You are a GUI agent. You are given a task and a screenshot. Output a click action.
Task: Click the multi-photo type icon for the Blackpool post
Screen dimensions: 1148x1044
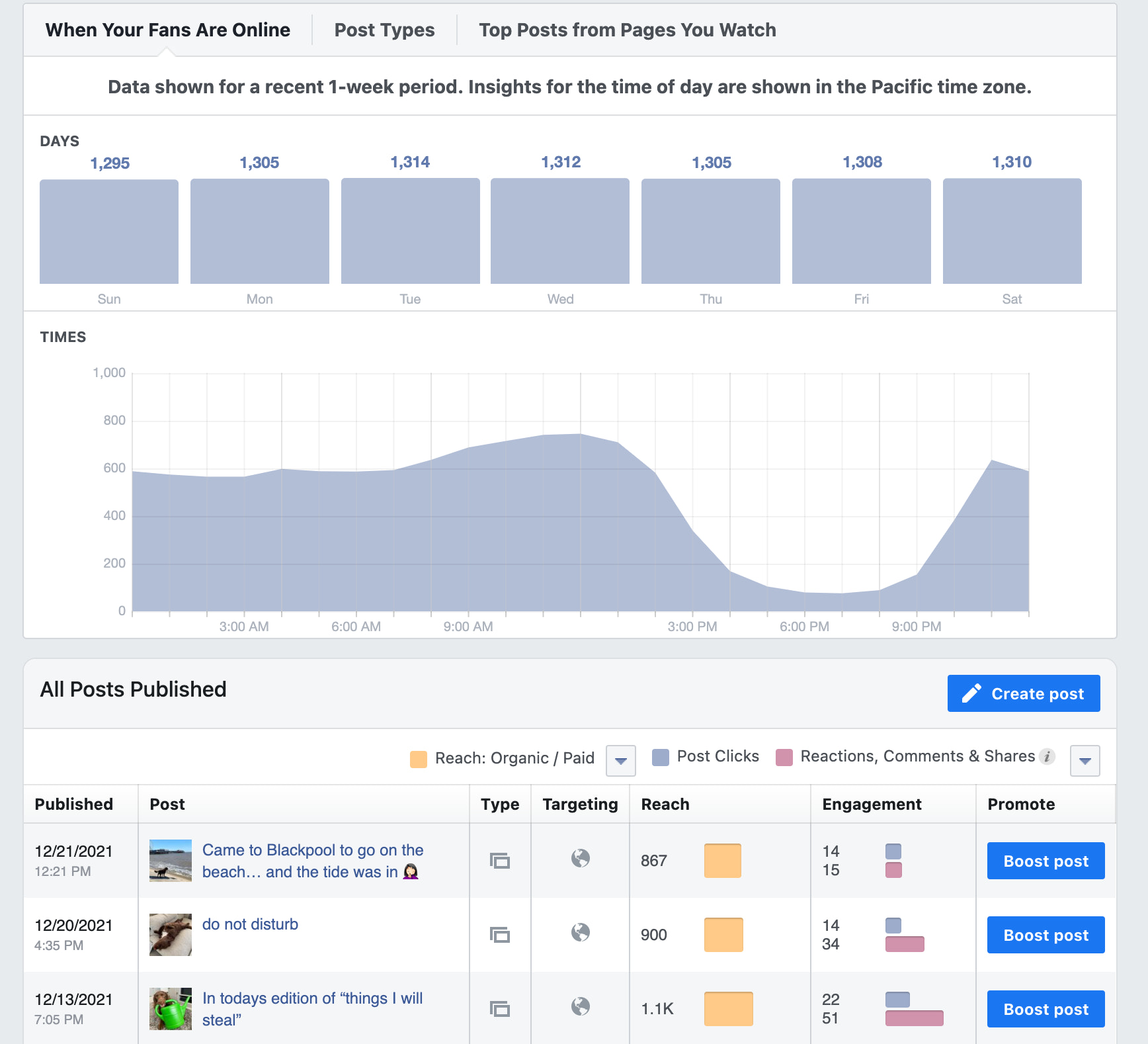tap(500, 861)
